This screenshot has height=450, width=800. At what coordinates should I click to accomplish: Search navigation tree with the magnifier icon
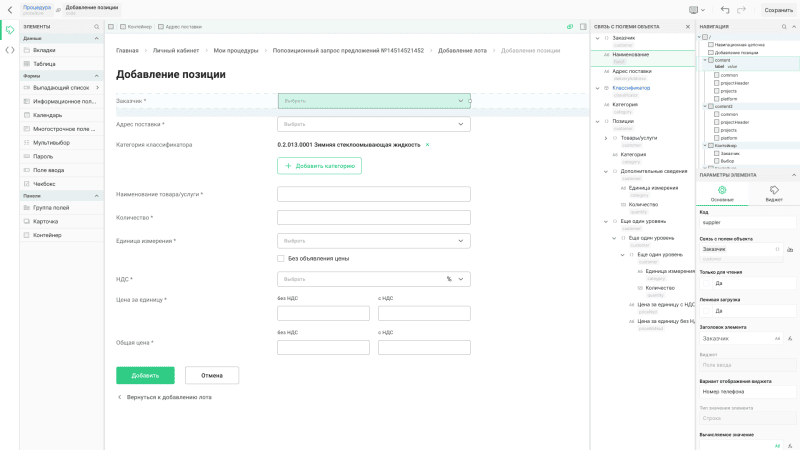(783, 26)
